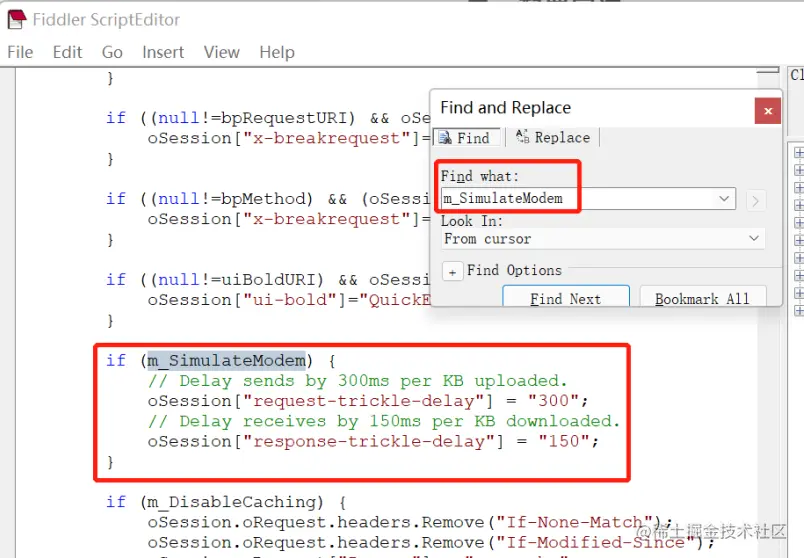Click the uiBoldURI condition line

[x=267, y=280]
